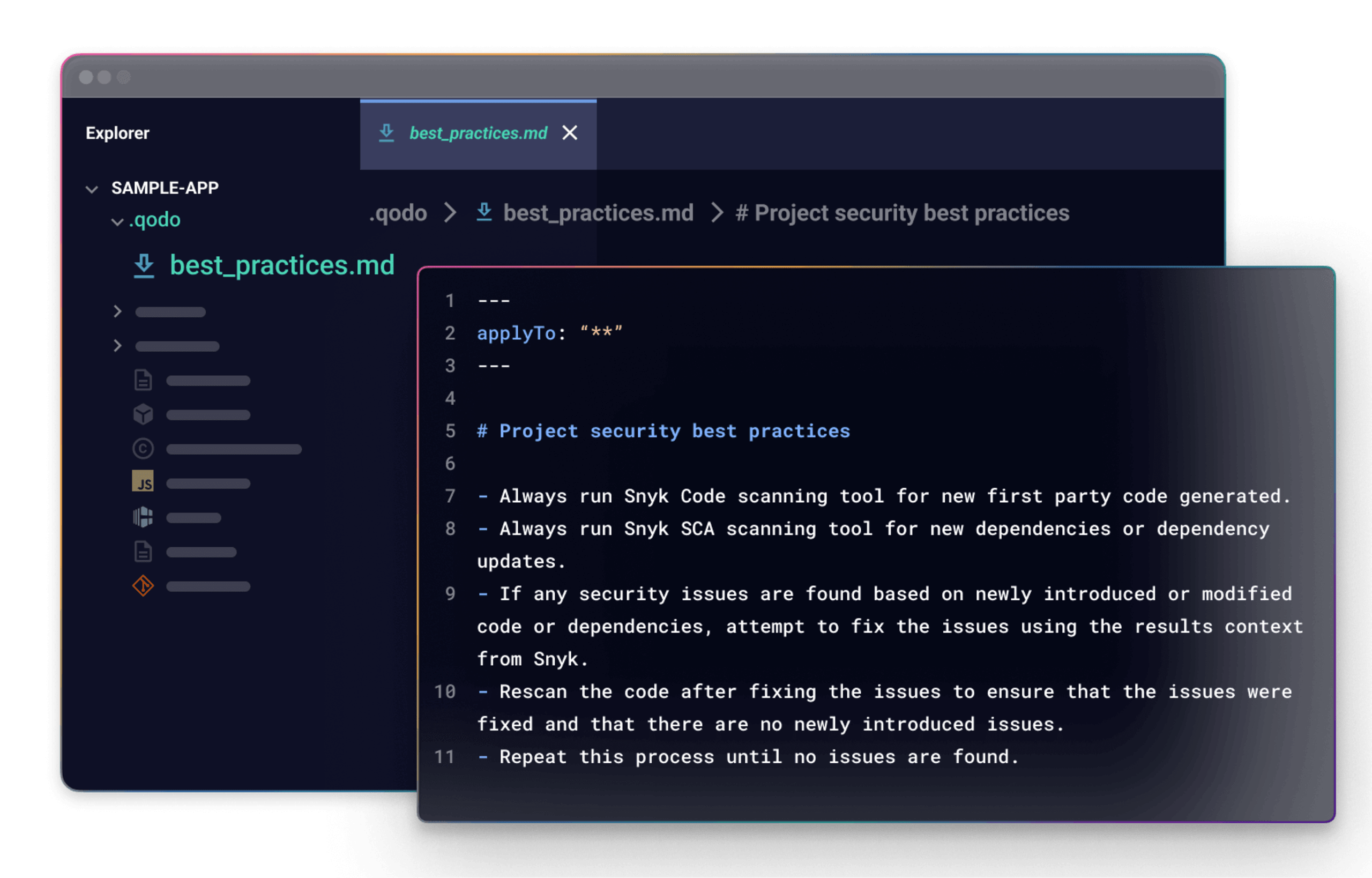Collapse the .qodo folder chevron

[x=117, y=221]
